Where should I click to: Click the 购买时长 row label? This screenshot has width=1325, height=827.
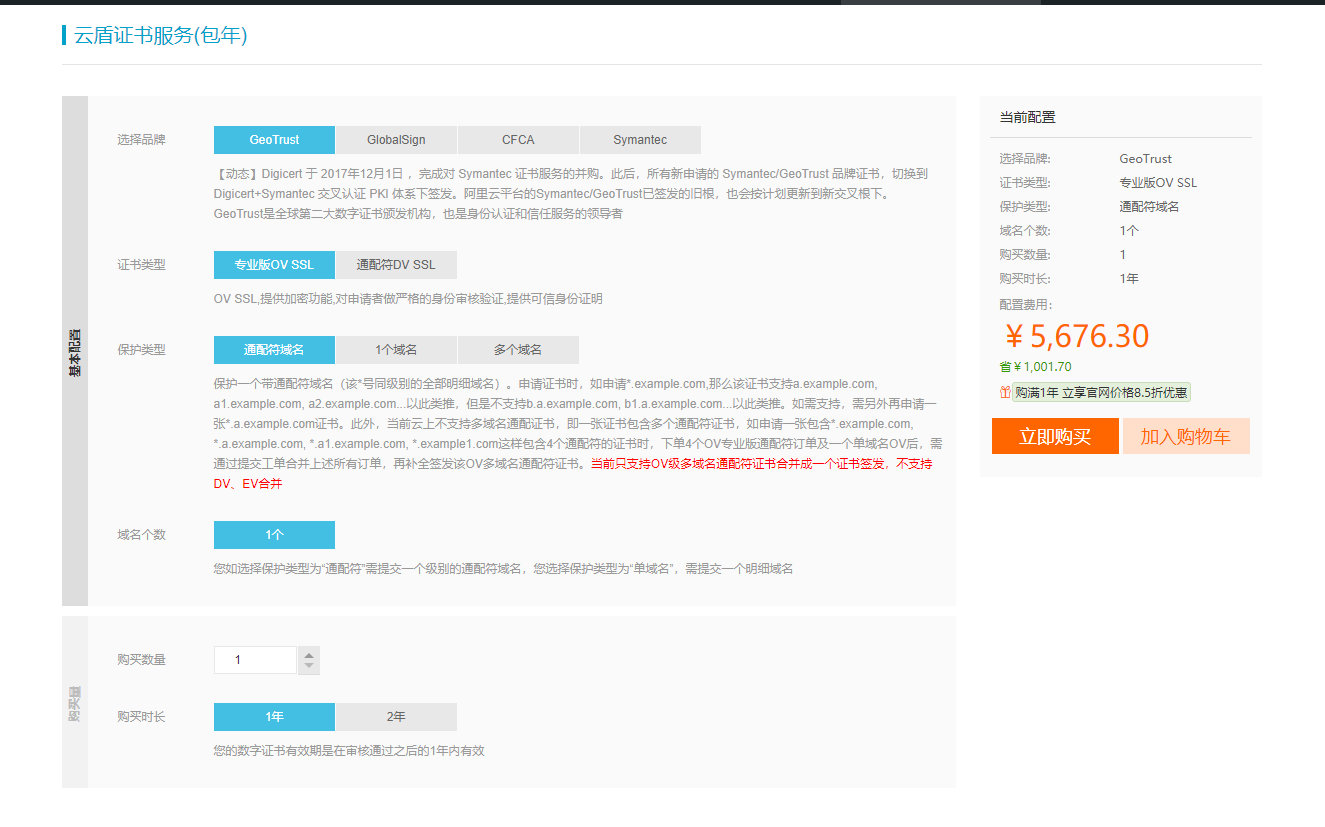pyautogui.click(x=141, y=717)
